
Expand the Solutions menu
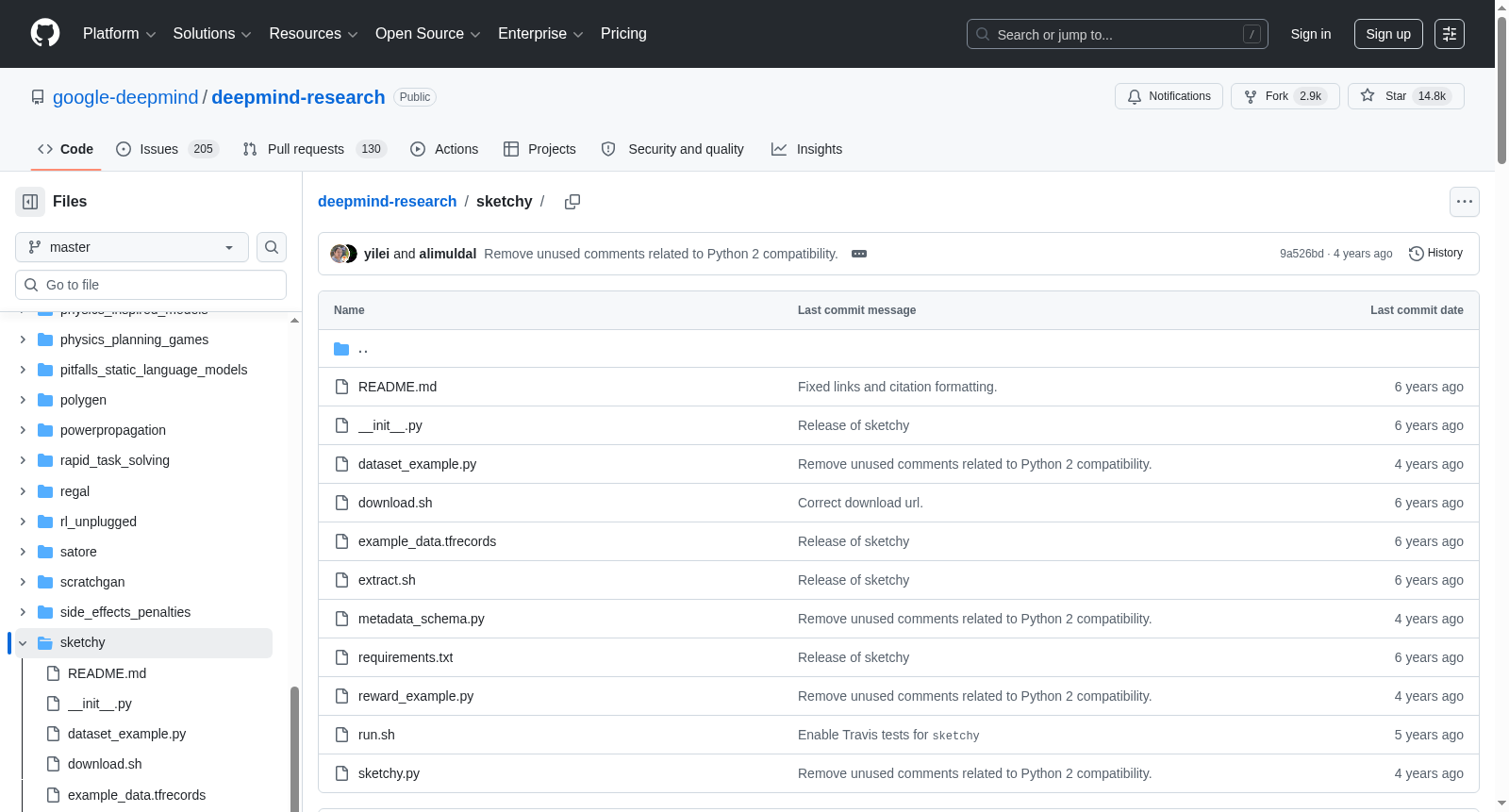point(212,34)
